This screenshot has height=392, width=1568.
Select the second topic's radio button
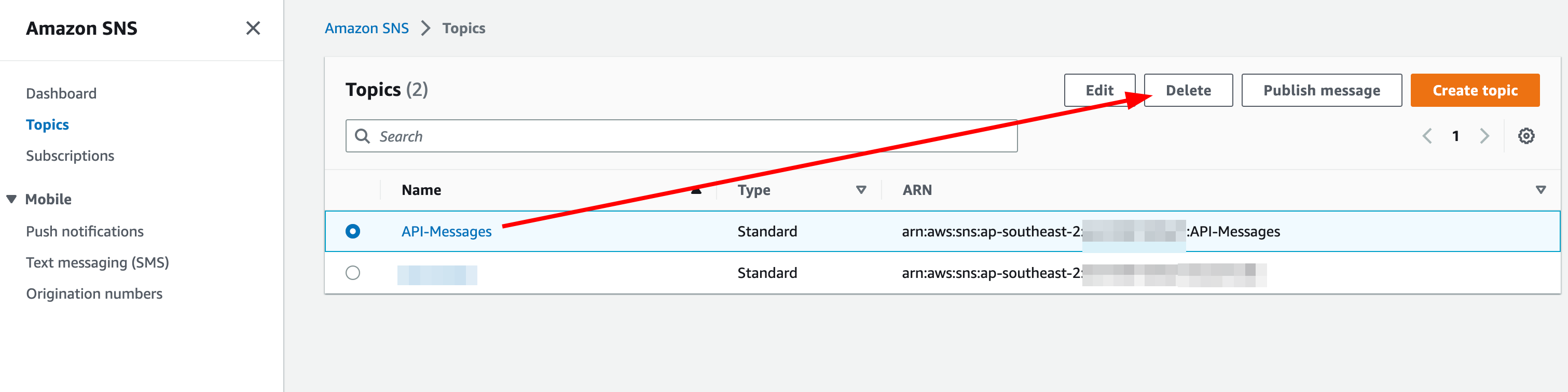coord(354,273)
